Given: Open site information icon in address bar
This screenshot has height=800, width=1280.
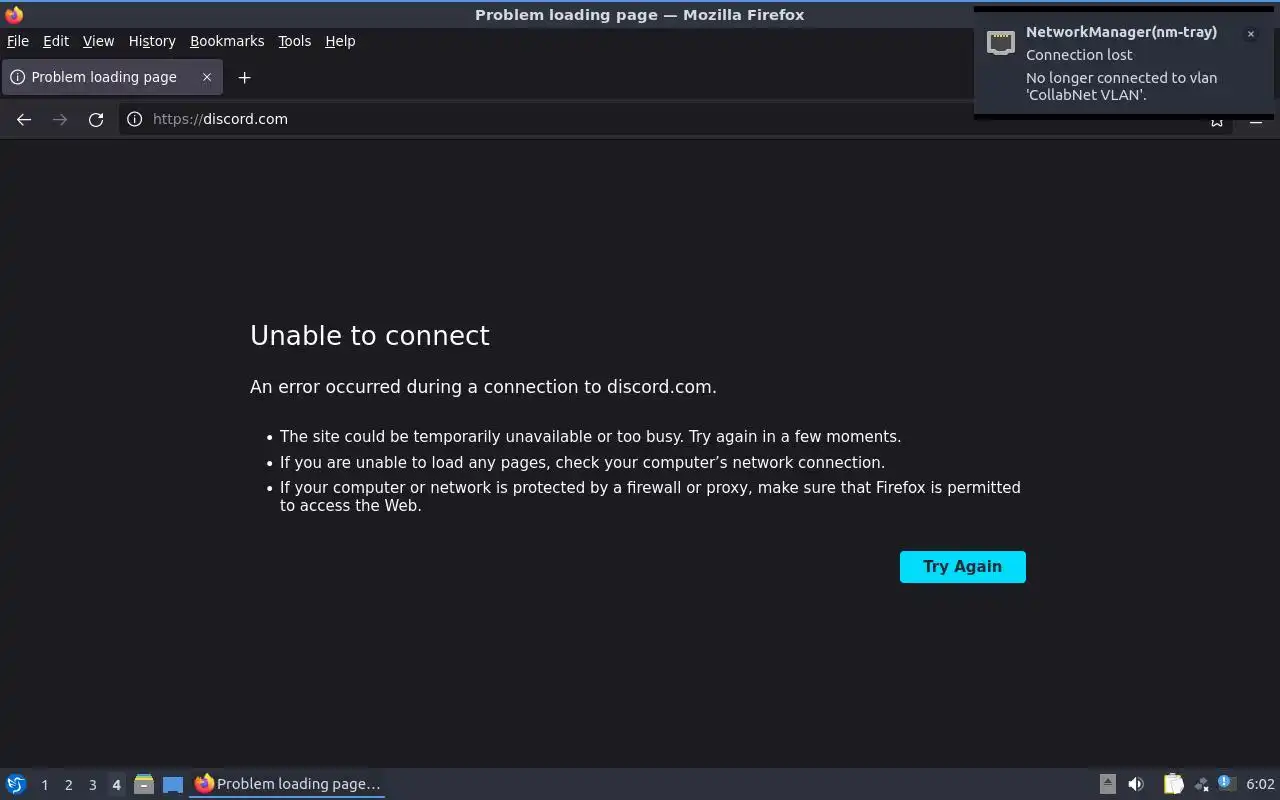Looking at the screenshot, I should [x=135, y=119].
